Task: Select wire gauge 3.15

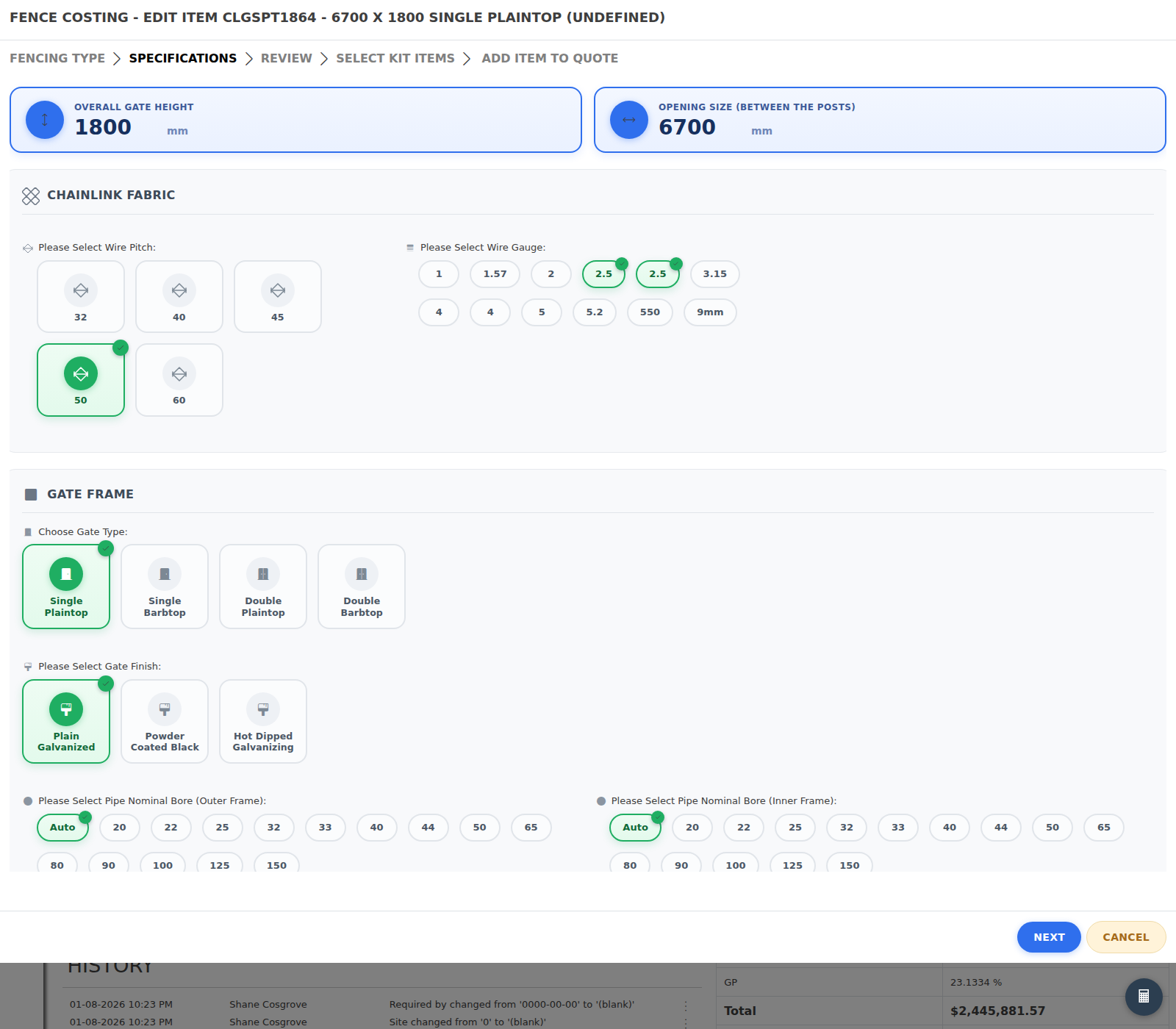Action: (x=714, y=274)
